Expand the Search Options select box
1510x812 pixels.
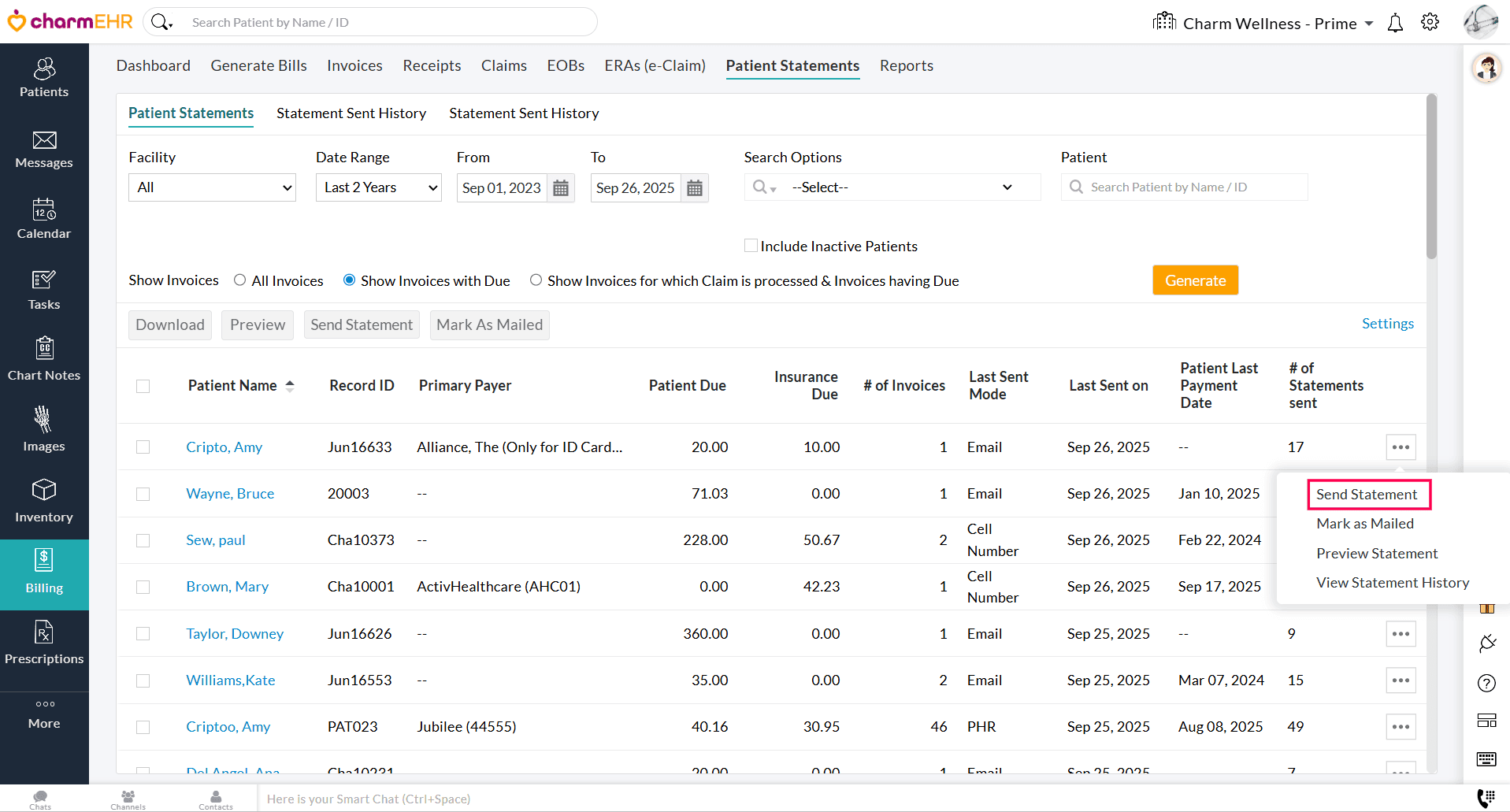click(892, 187)
